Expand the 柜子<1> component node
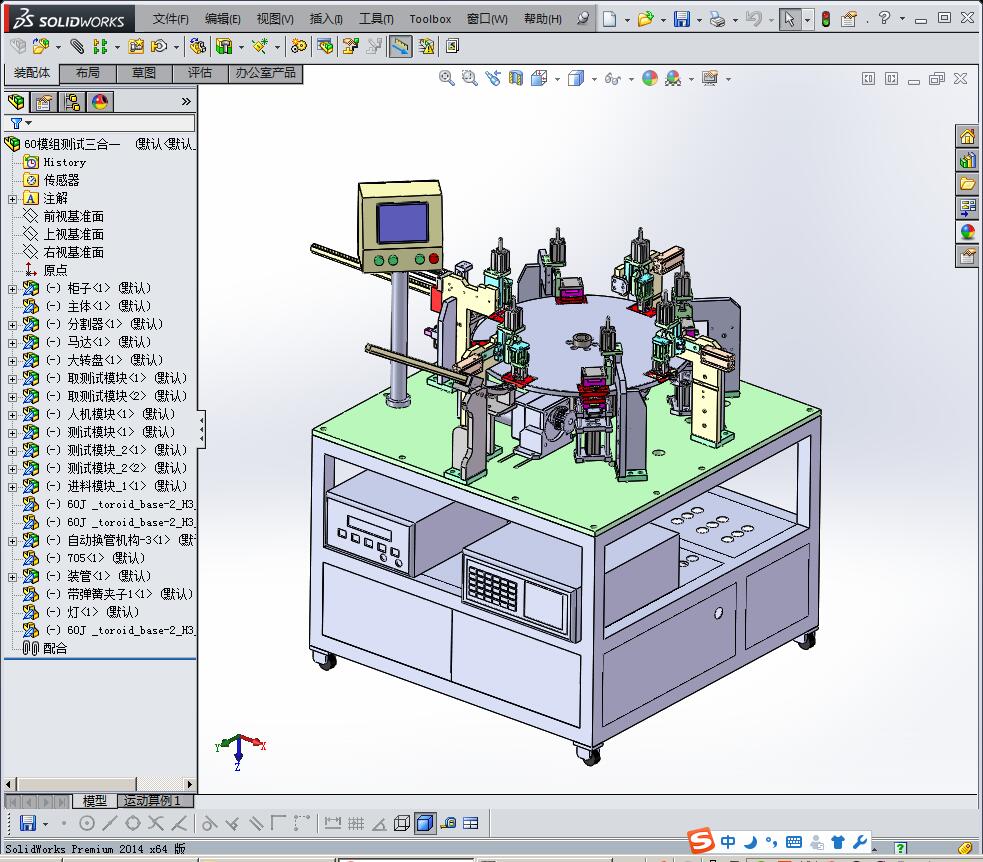 tap(13, 288)
